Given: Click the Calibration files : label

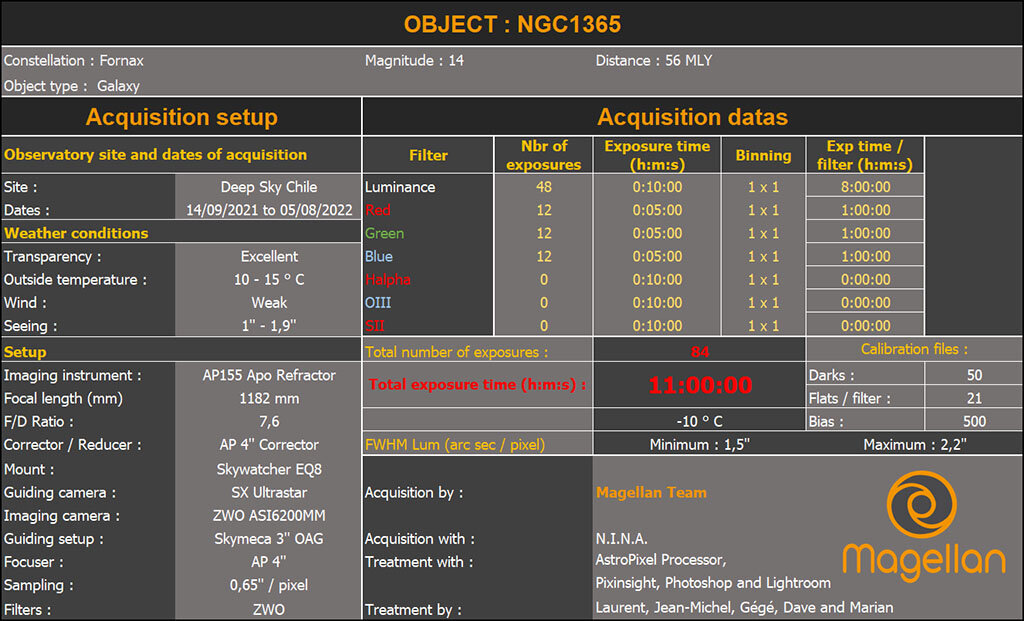Looking at the screenshot, I should pos(914,349).
